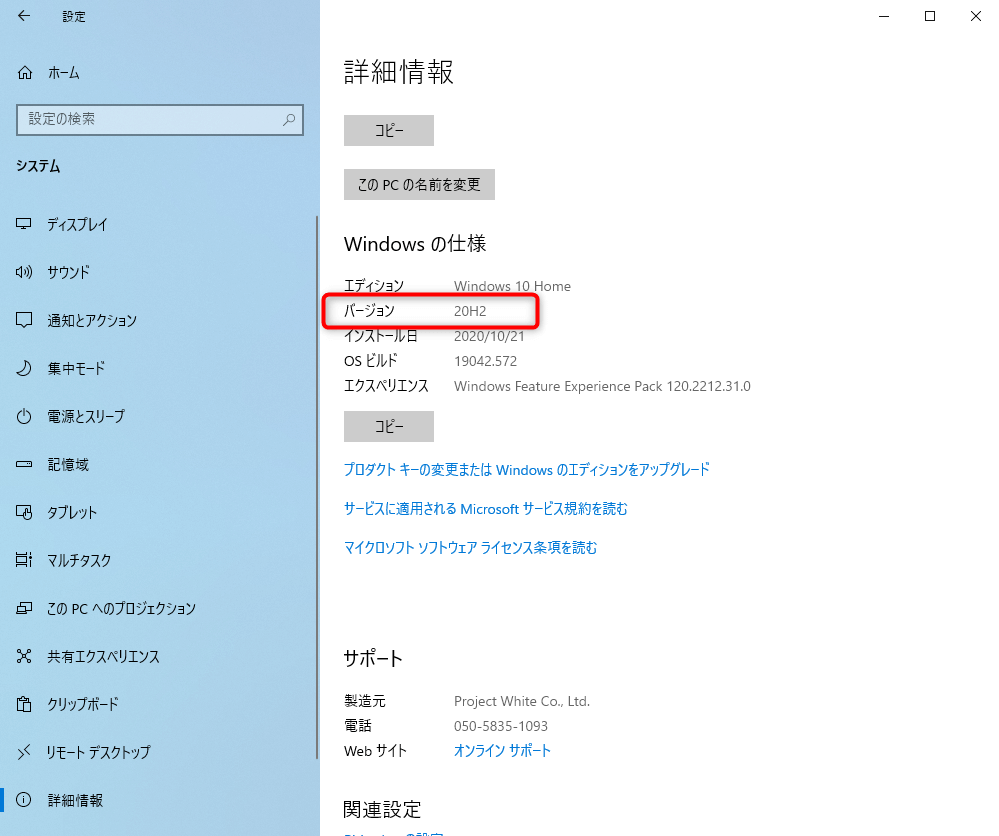
Task: Open ソフトウェア ライセンス条項を読む link
Action: click(470, 547)
